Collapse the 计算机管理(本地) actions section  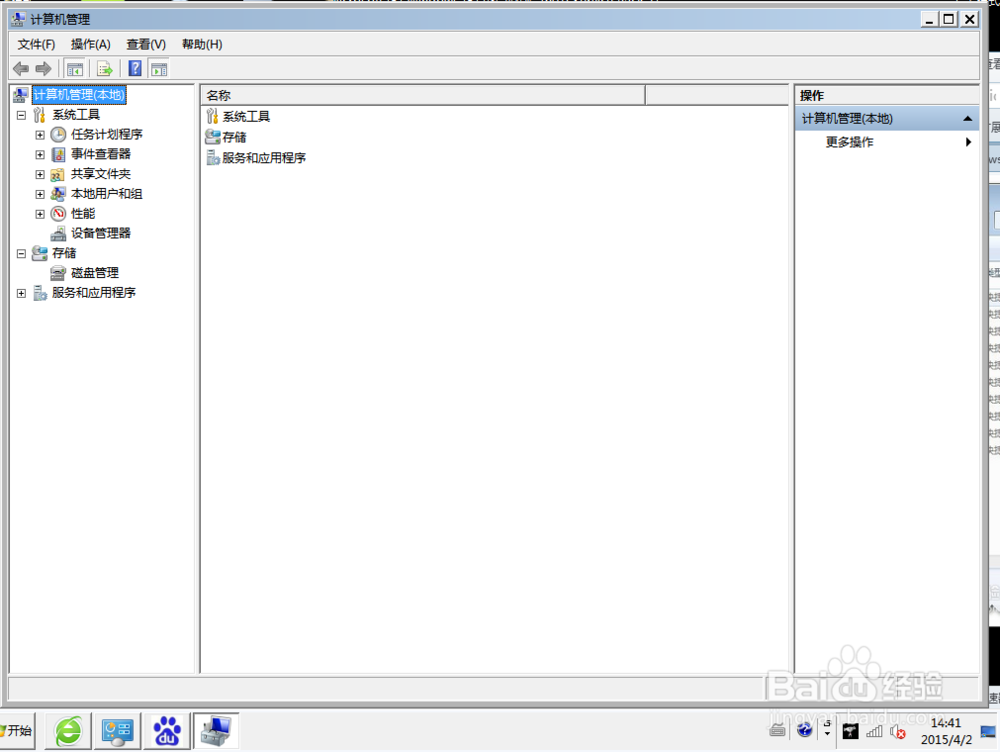[967, 117]
